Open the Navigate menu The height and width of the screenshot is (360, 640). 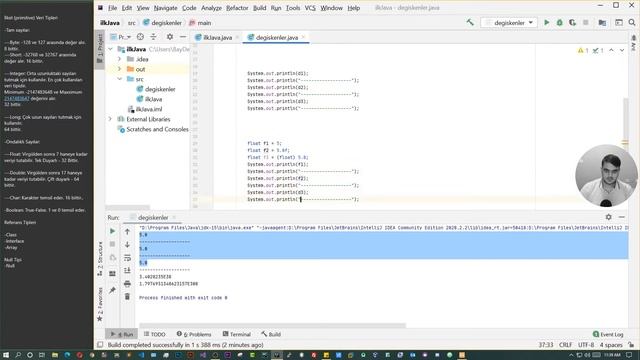(165, 8)
